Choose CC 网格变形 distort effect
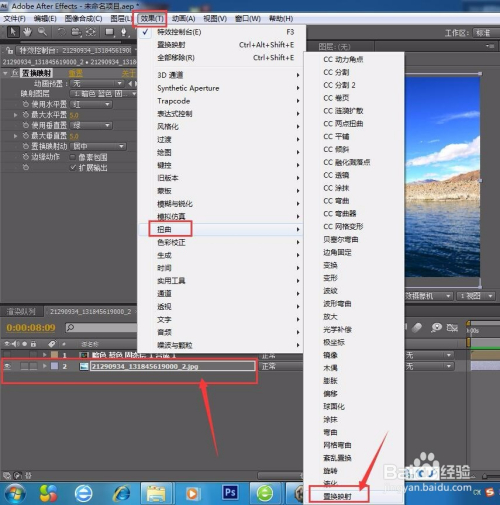500x505 pixels. coord(354,227)
